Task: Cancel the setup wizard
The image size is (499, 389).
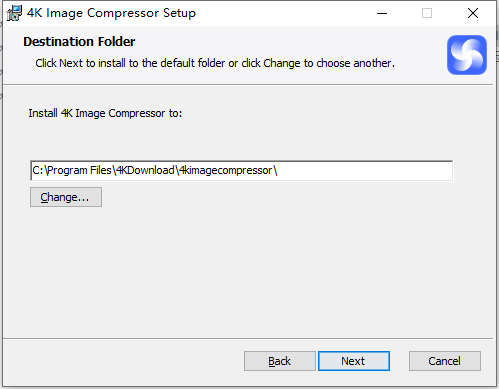Action: (445, 361)
